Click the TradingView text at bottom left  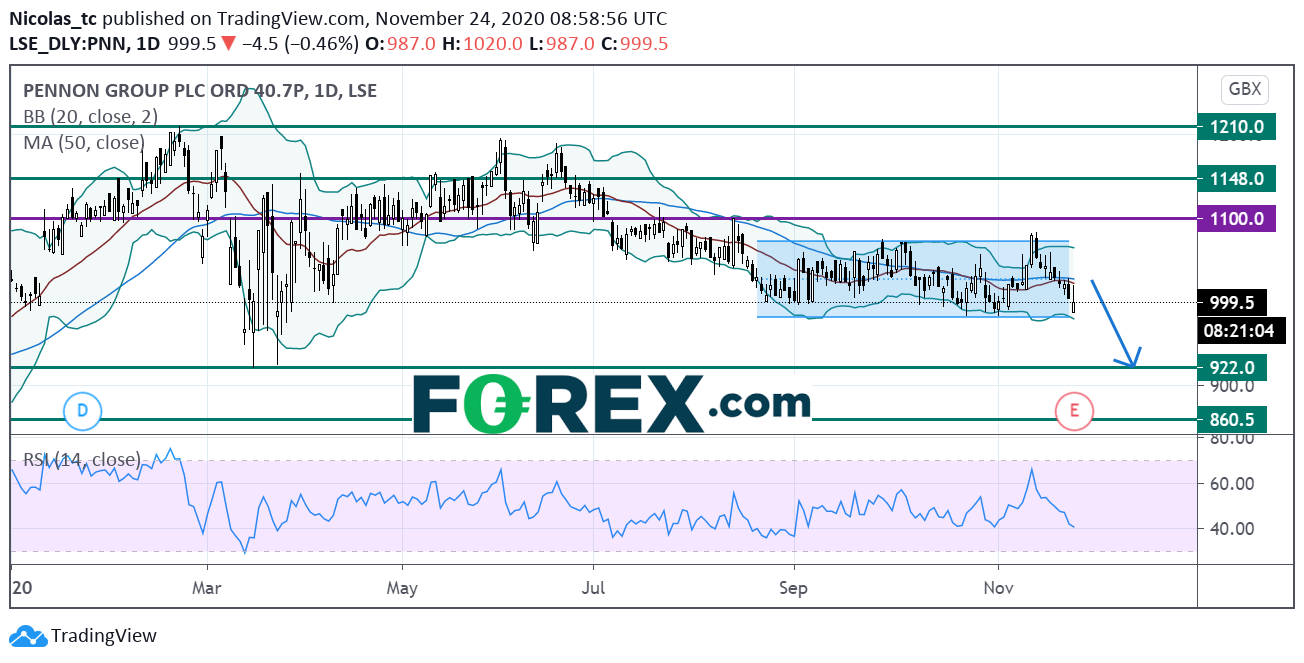pos(104,636)
